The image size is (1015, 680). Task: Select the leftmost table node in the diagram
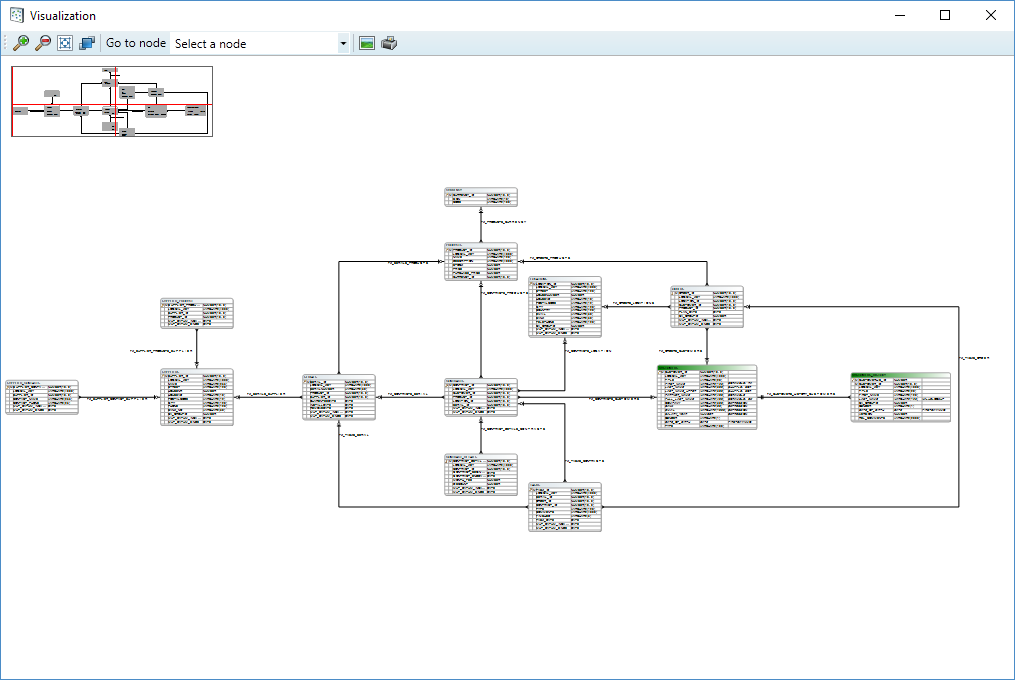tap(41, 397)
